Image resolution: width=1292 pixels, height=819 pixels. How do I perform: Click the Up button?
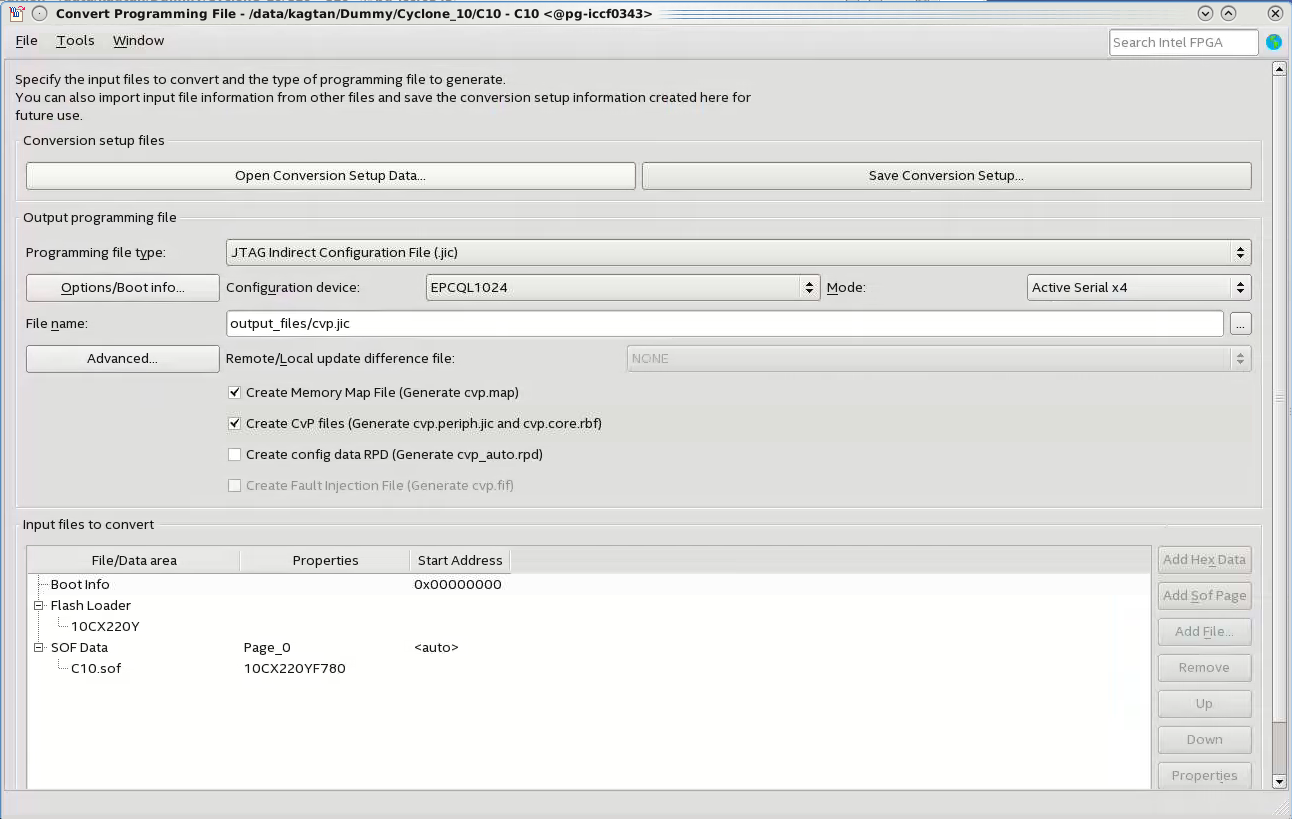pos(1205,704)
